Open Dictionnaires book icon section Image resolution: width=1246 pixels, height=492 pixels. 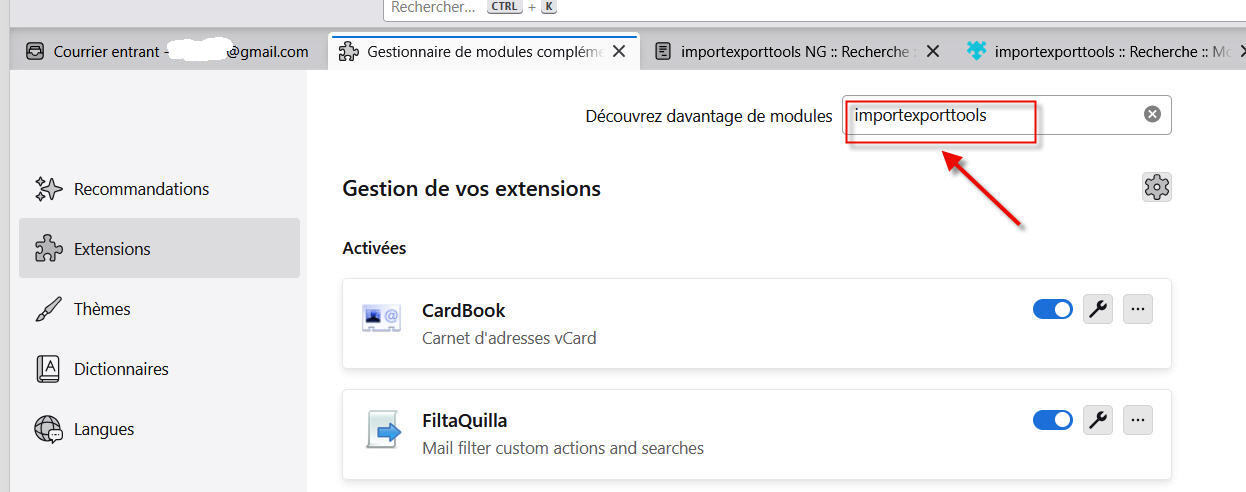point(49,369)
